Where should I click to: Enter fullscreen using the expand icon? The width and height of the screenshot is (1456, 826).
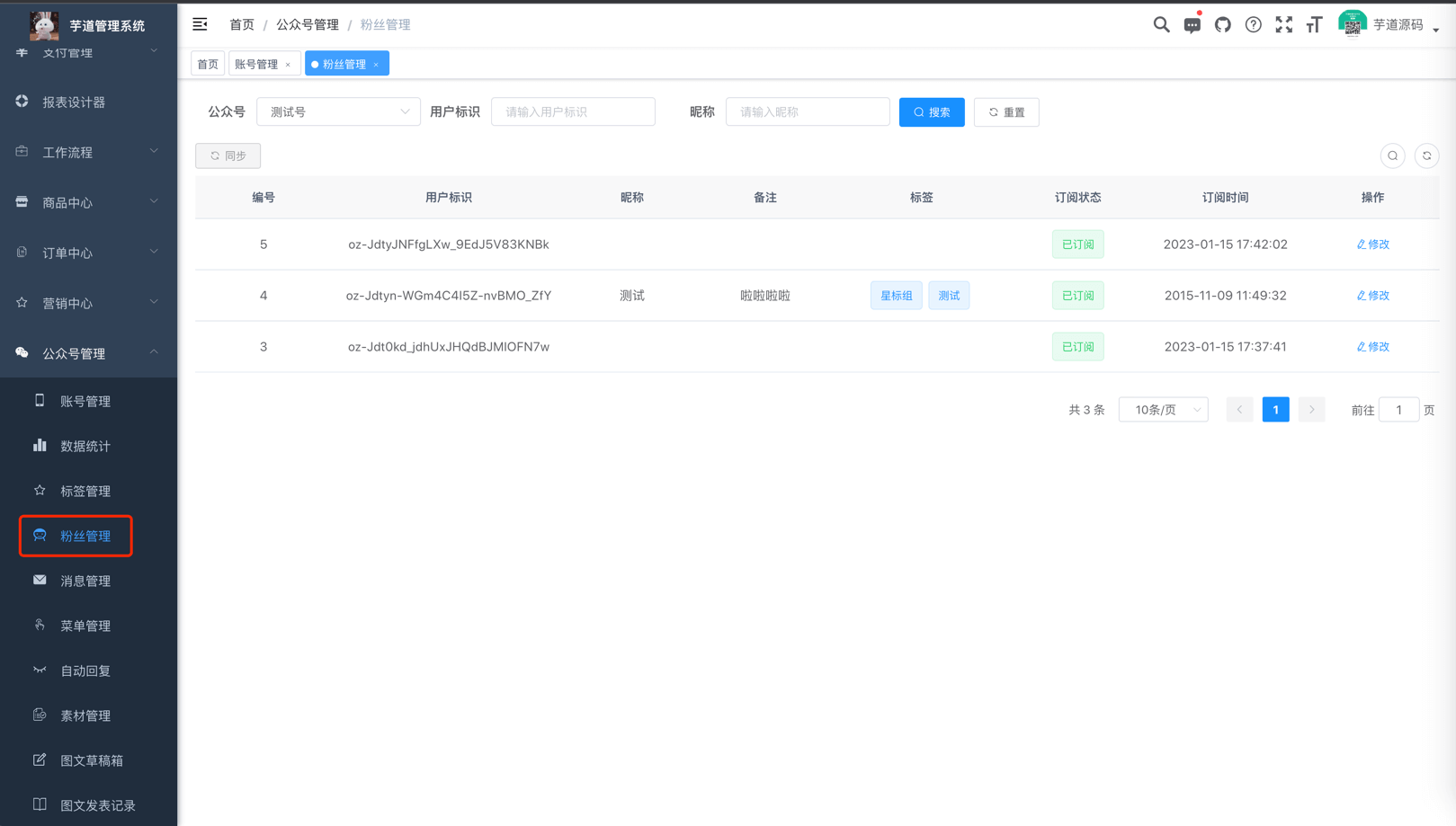pos(1283,24)
